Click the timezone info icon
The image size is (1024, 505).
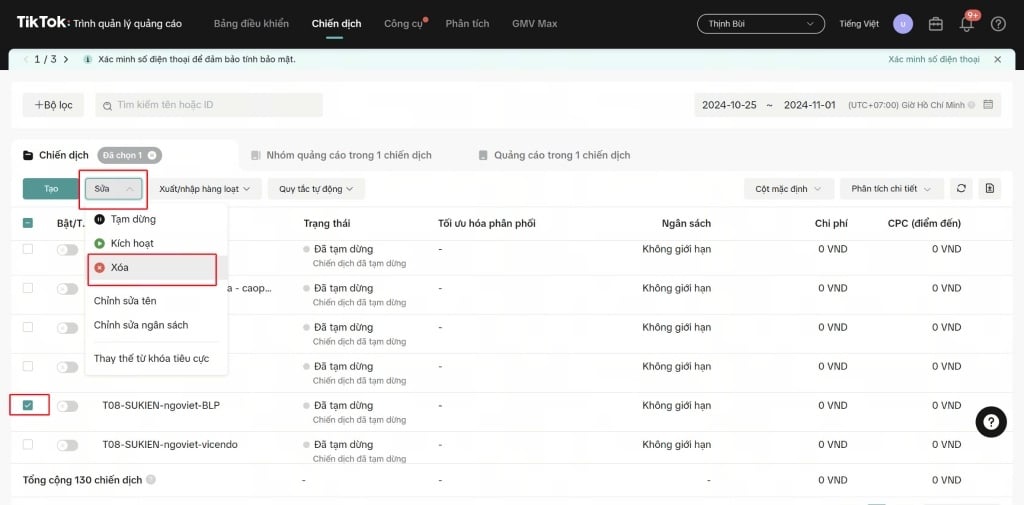[x=971, y=105]
